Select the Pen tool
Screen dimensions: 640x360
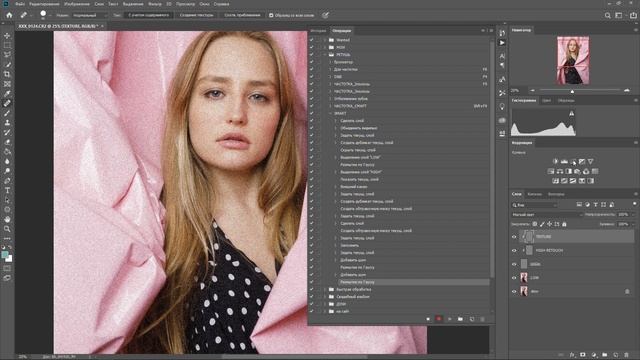[7, 181]
